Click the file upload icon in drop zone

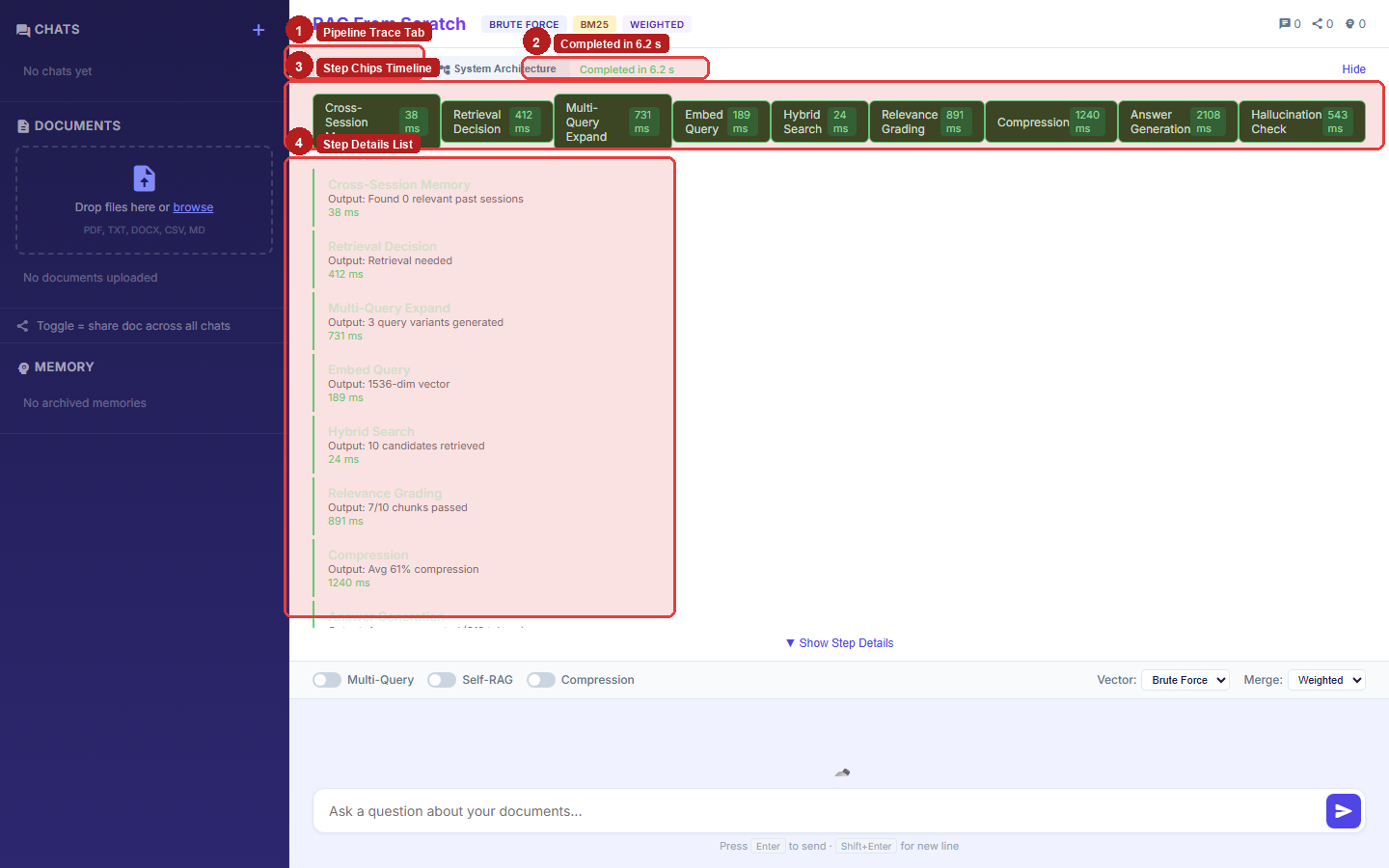tap(144, 178)
